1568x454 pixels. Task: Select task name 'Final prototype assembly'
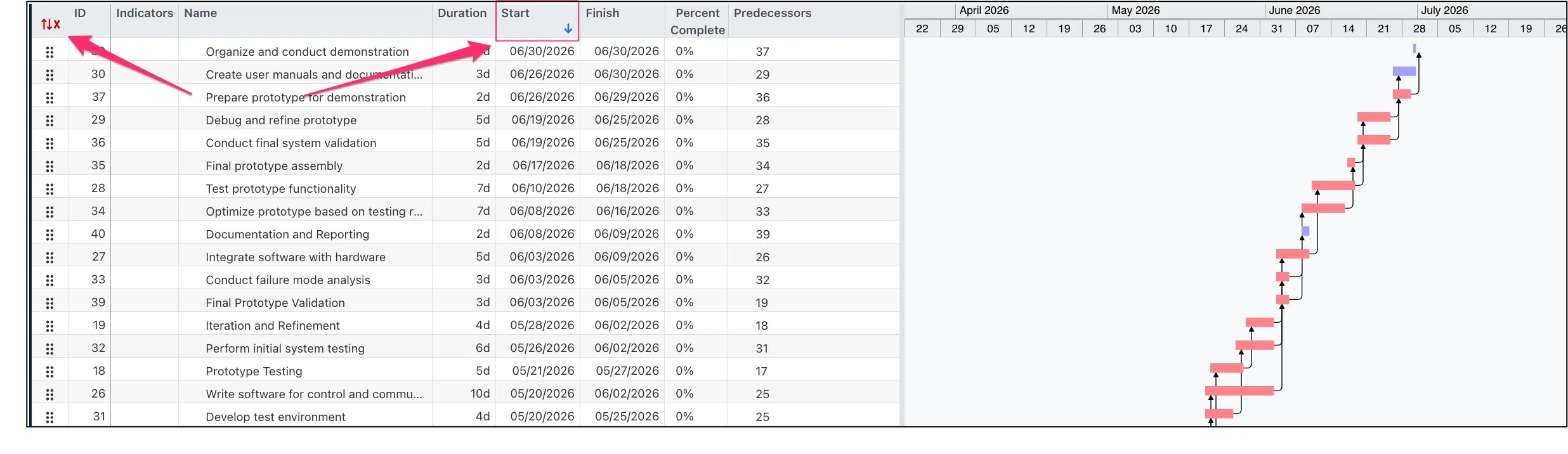(274, 166)
